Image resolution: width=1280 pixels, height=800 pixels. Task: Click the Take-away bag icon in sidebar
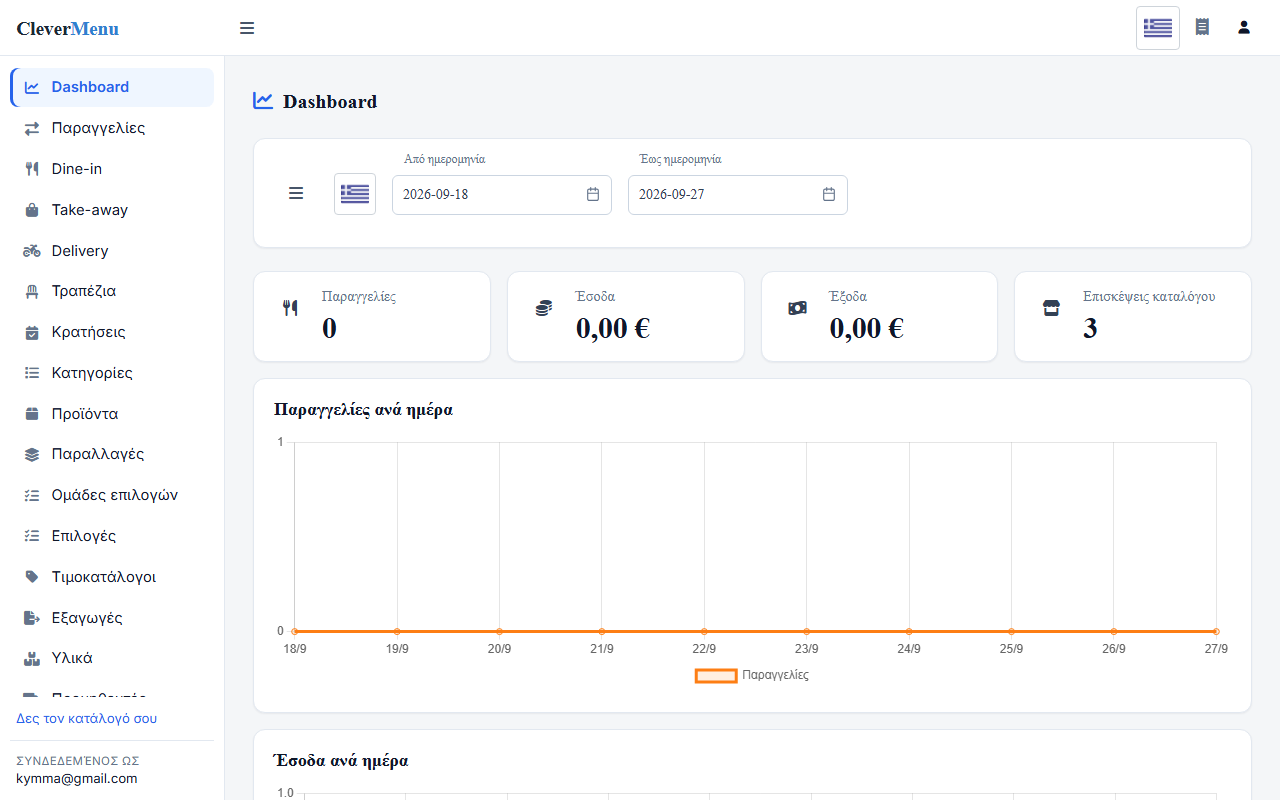pyautogui.click(x=32, y=210)
